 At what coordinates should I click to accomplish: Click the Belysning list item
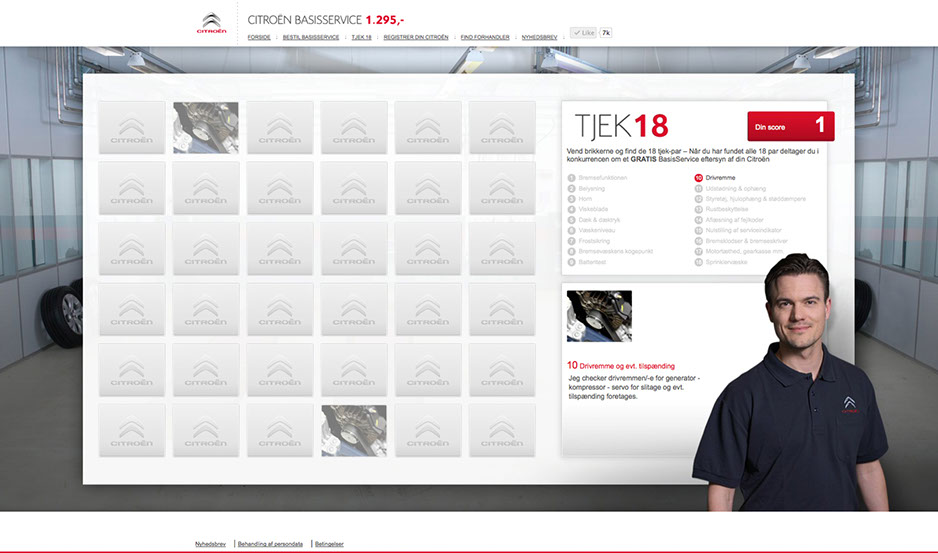pos(586,189)
